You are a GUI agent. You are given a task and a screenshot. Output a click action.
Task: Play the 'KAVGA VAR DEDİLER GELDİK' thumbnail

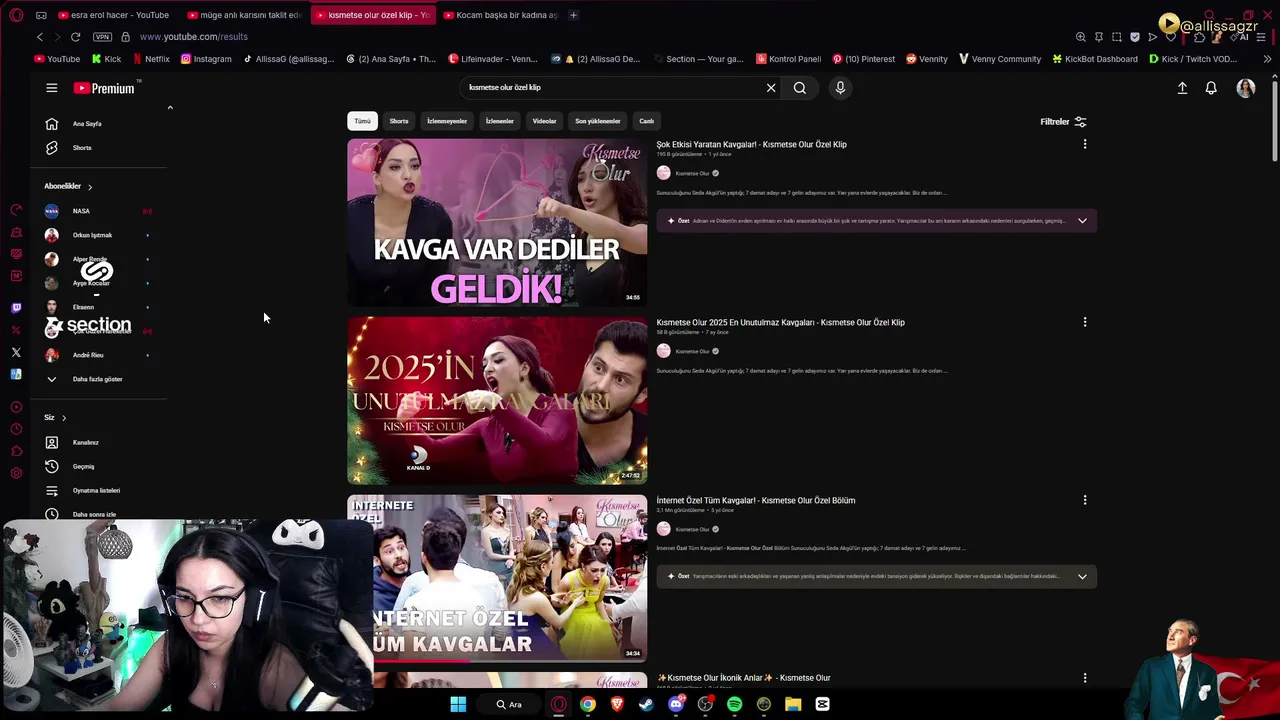tap(497, 223)
